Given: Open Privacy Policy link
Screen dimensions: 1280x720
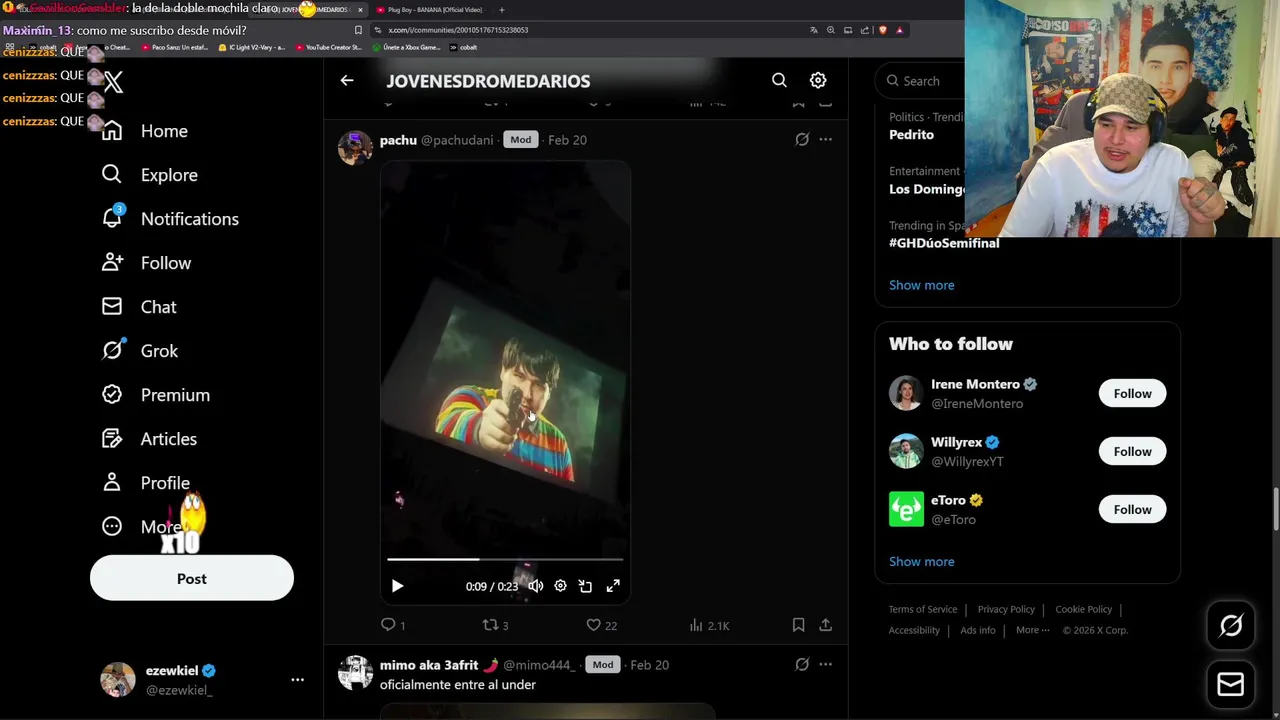Looking at the screenshot, I should coord(1006,609).
